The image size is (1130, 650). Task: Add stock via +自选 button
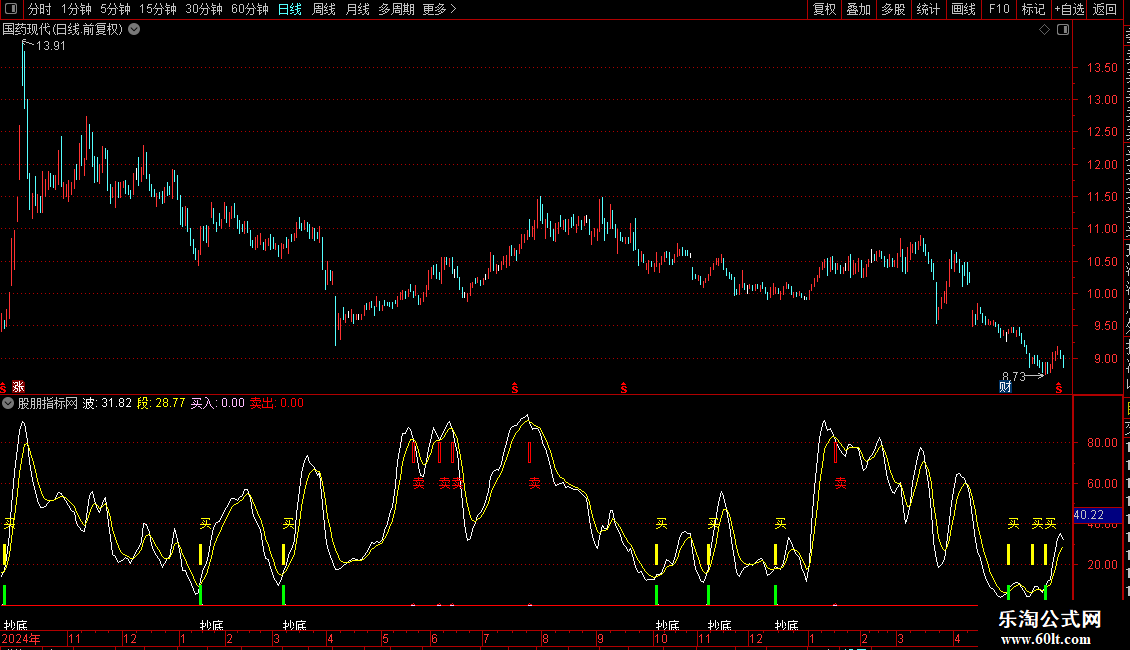click(1069, 9)
